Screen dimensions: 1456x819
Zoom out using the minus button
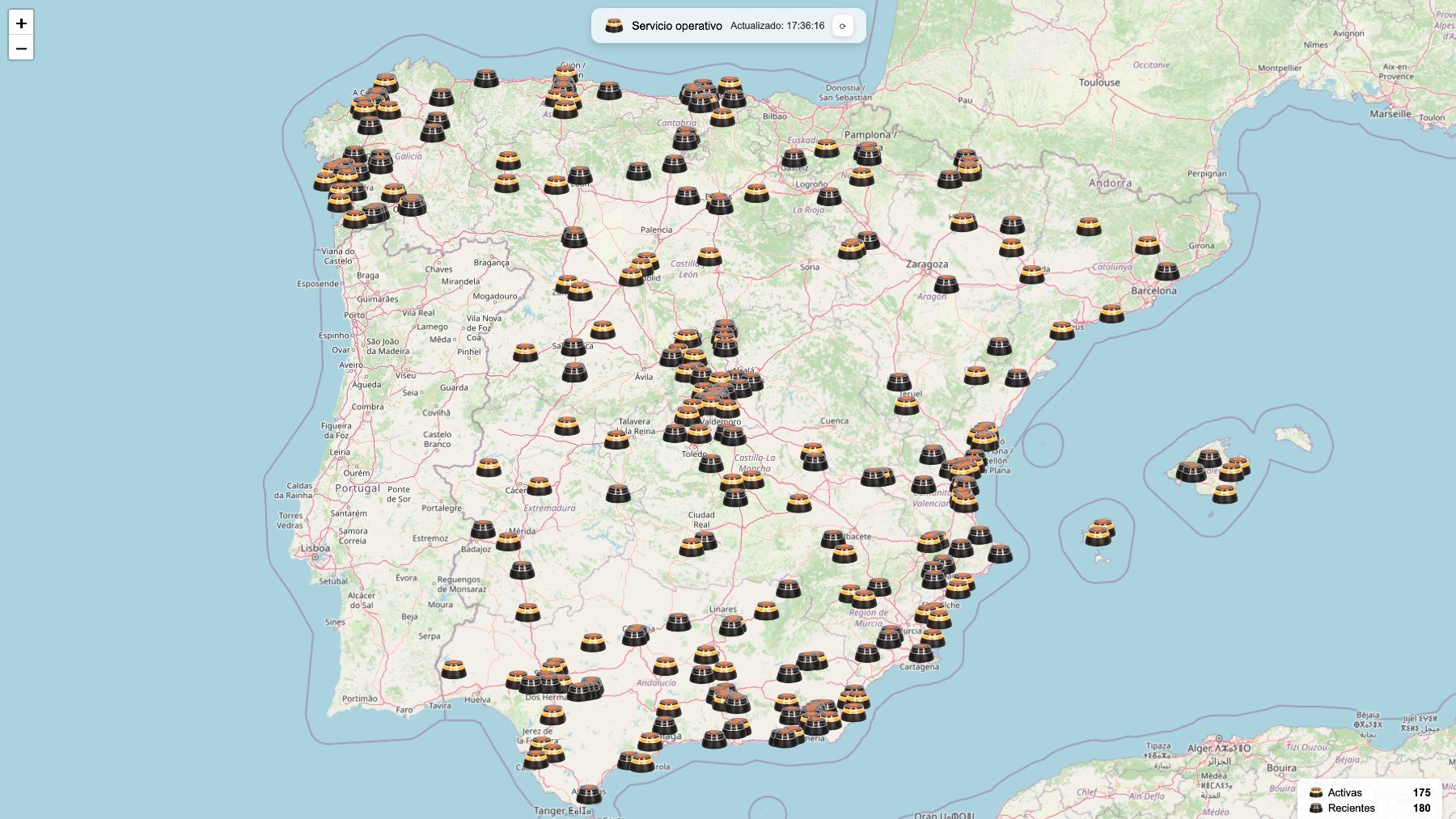(21, 49)
